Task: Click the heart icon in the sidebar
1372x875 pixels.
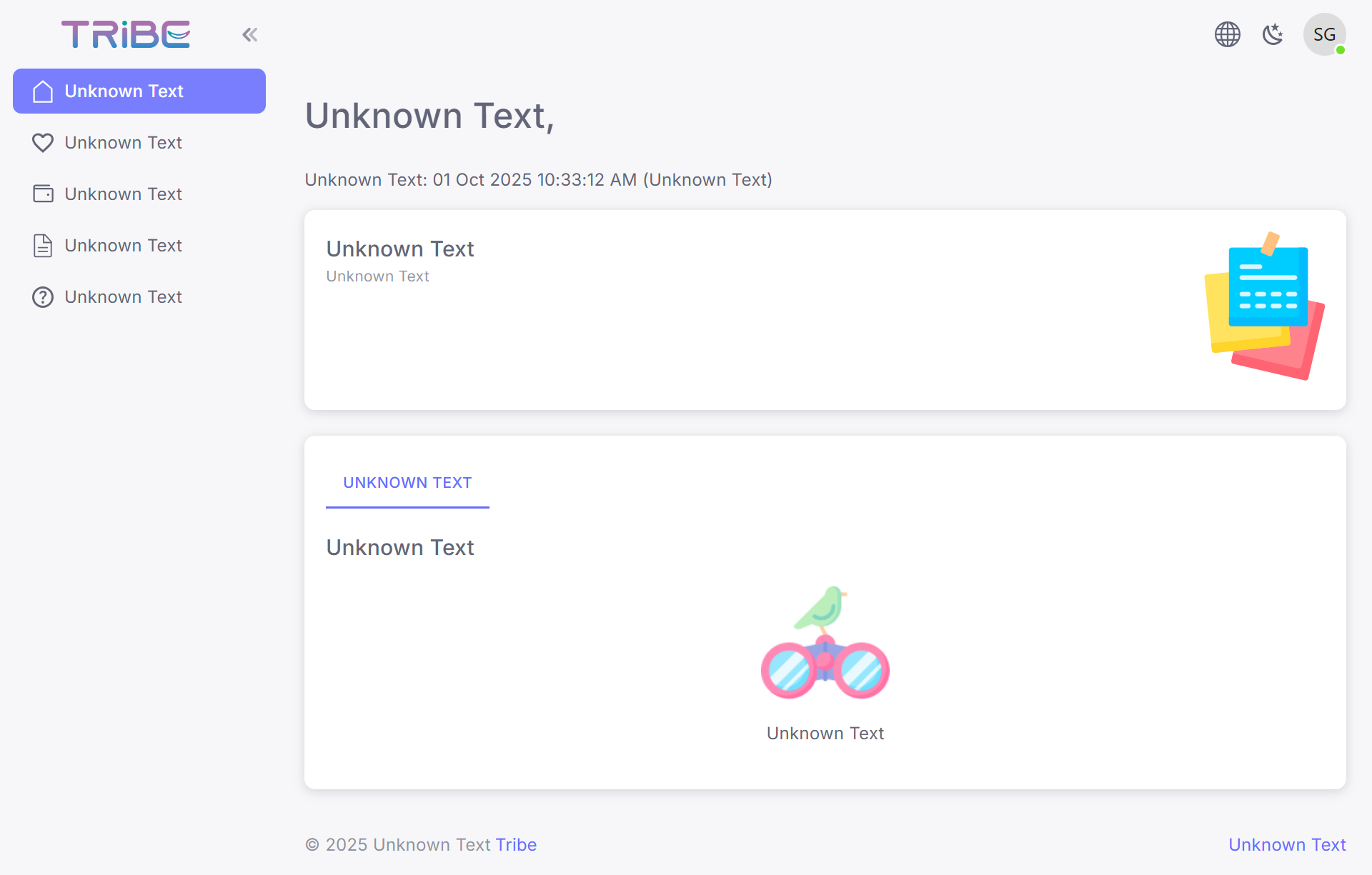Action: [x=43, y=143]
